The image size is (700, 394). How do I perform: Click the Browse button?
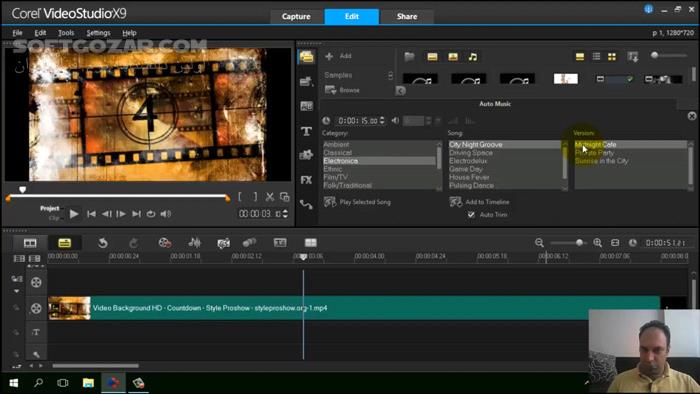342,90
